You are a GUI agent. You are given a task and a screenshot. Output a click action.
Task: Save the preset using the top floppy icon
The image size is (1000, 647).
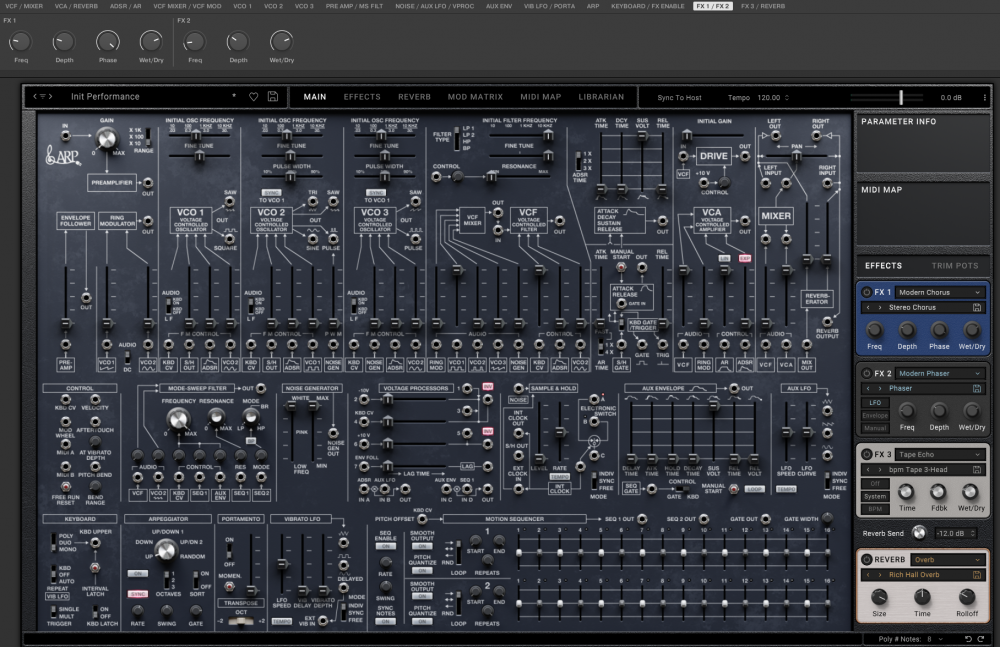pyautogui.click(x=272, y=97)
